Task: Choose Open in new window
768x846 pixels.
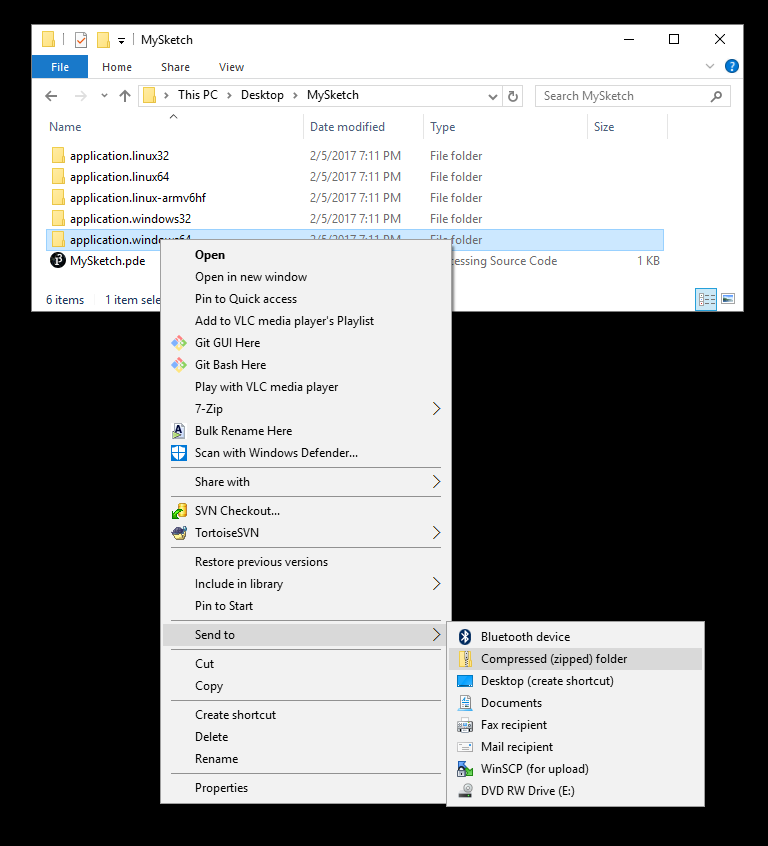Action: pyautogui.click(x=306, y=277)
